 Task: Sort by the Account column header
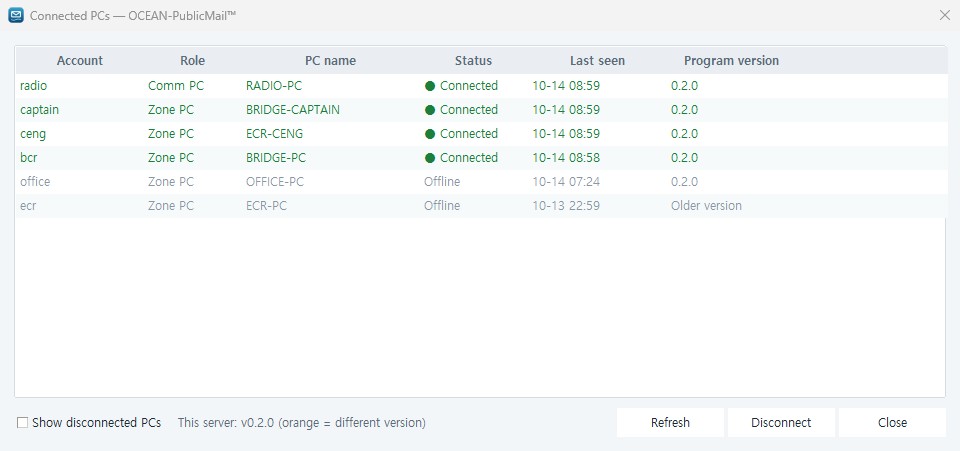(x=80, y=61)
